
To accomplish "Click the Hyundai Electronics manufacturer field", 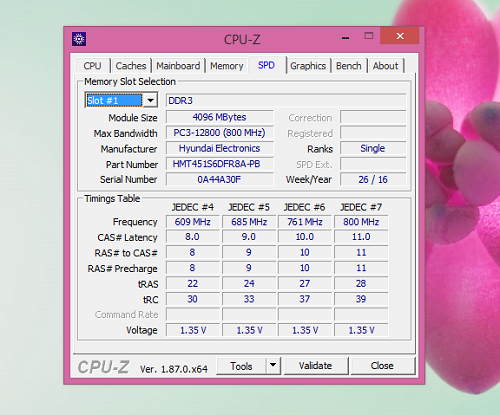I will click(x=219, y=148).
